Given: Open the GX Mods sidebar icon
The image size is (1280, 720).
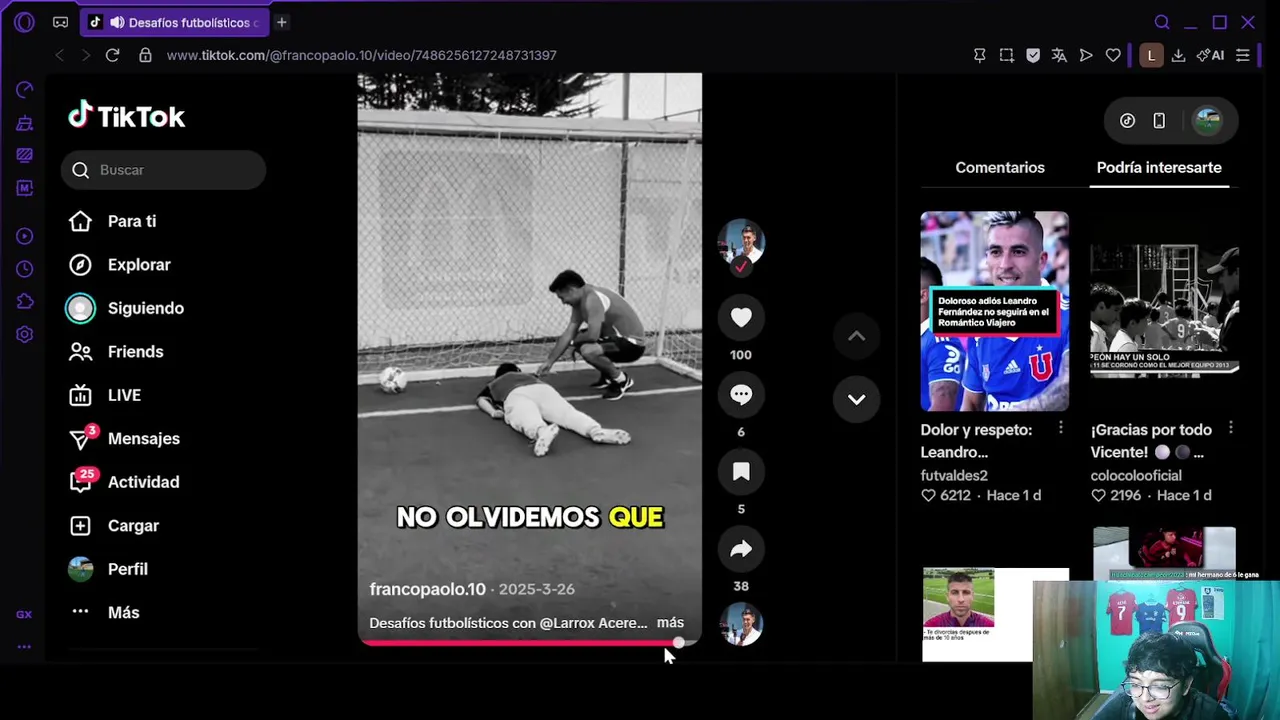Looking at the screenshot, I should coord(25,188).
